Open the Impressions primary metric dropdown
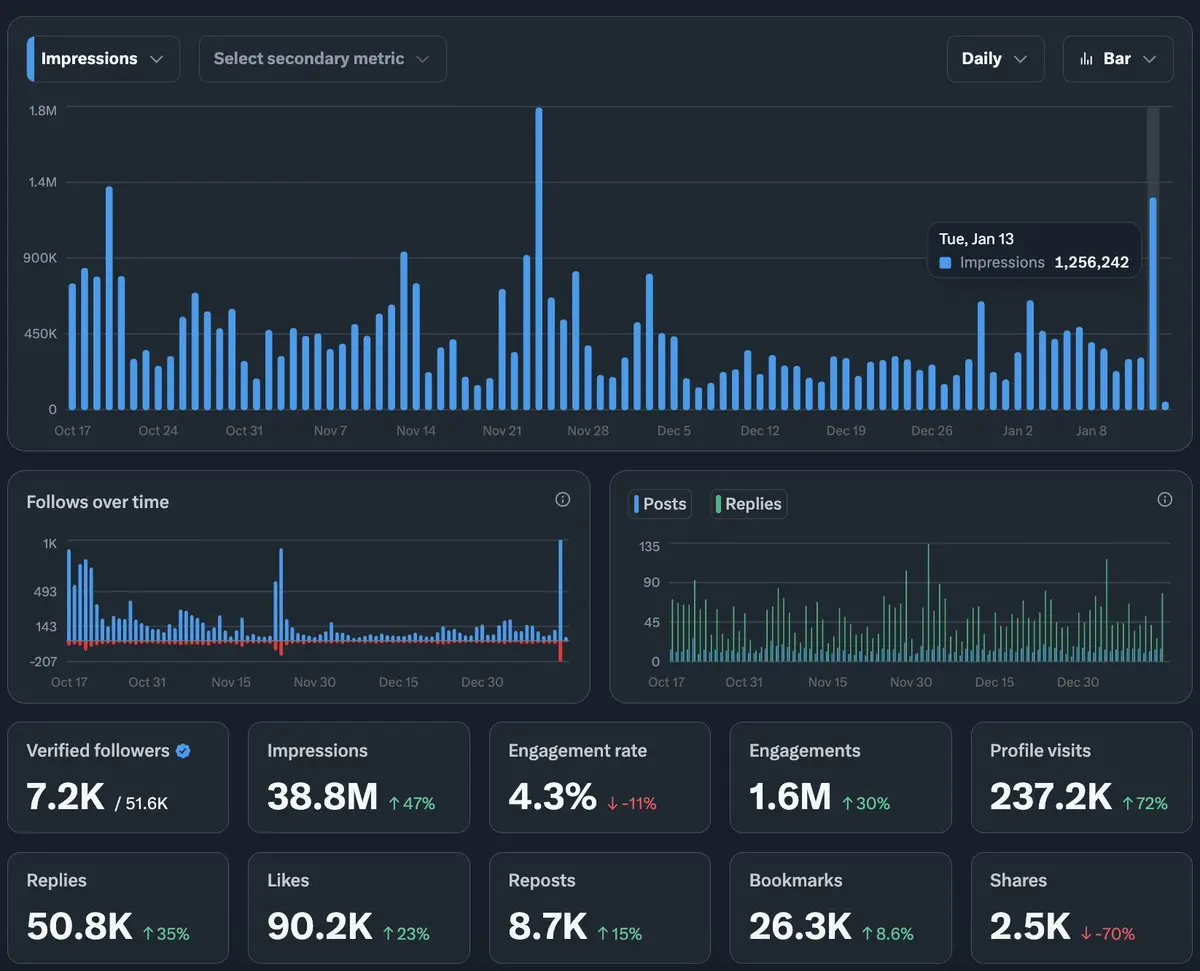This screenshot has width=1200, height=971. pos(104,59)
